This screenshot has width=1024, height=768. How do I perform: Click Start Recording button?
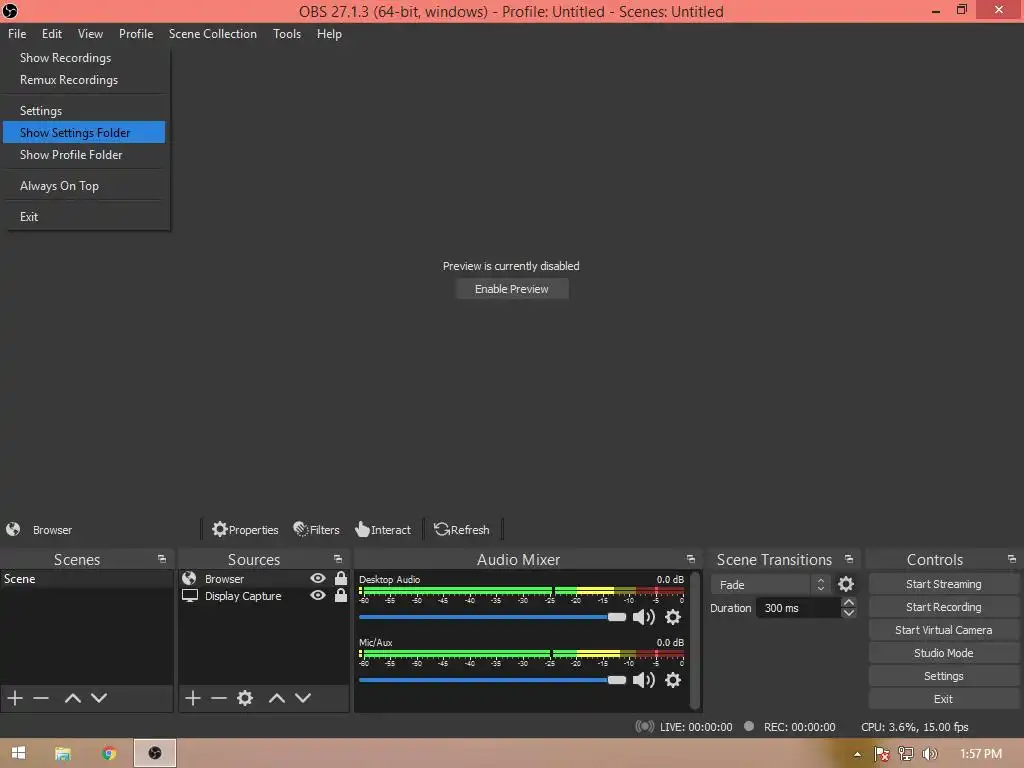coord(944,607)
